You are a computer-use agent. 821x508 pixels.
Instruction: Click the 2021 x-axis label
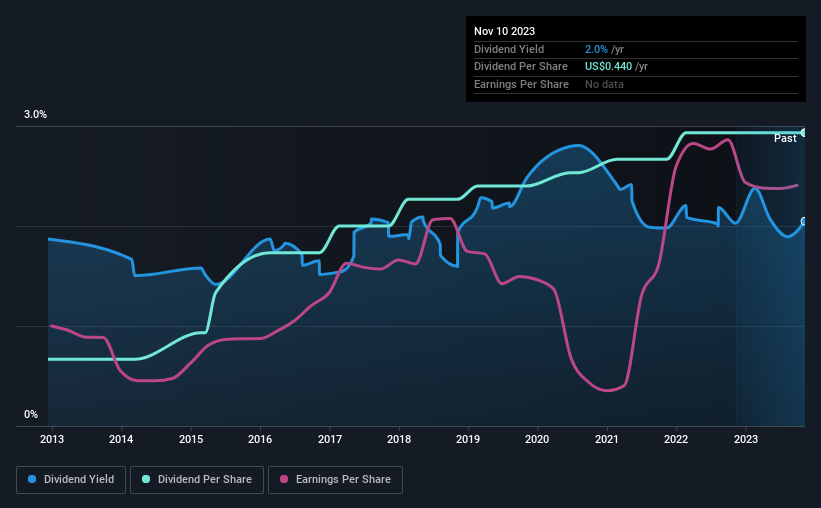click(x=607, y=439)
